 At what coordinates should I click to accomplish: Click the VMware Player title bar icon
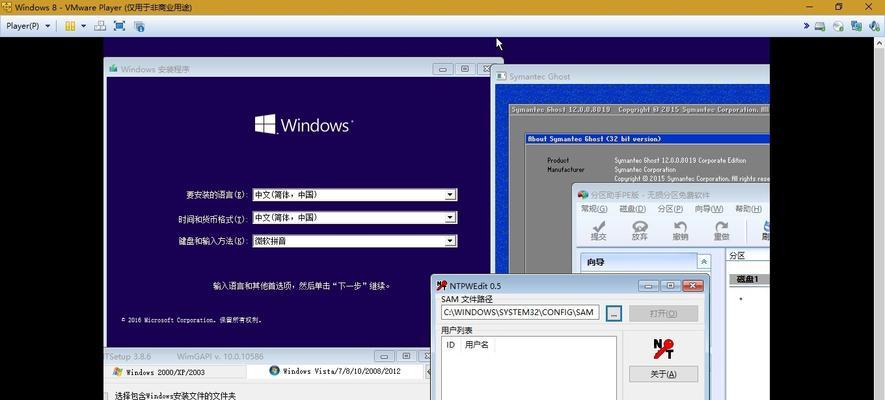[7, 7]
